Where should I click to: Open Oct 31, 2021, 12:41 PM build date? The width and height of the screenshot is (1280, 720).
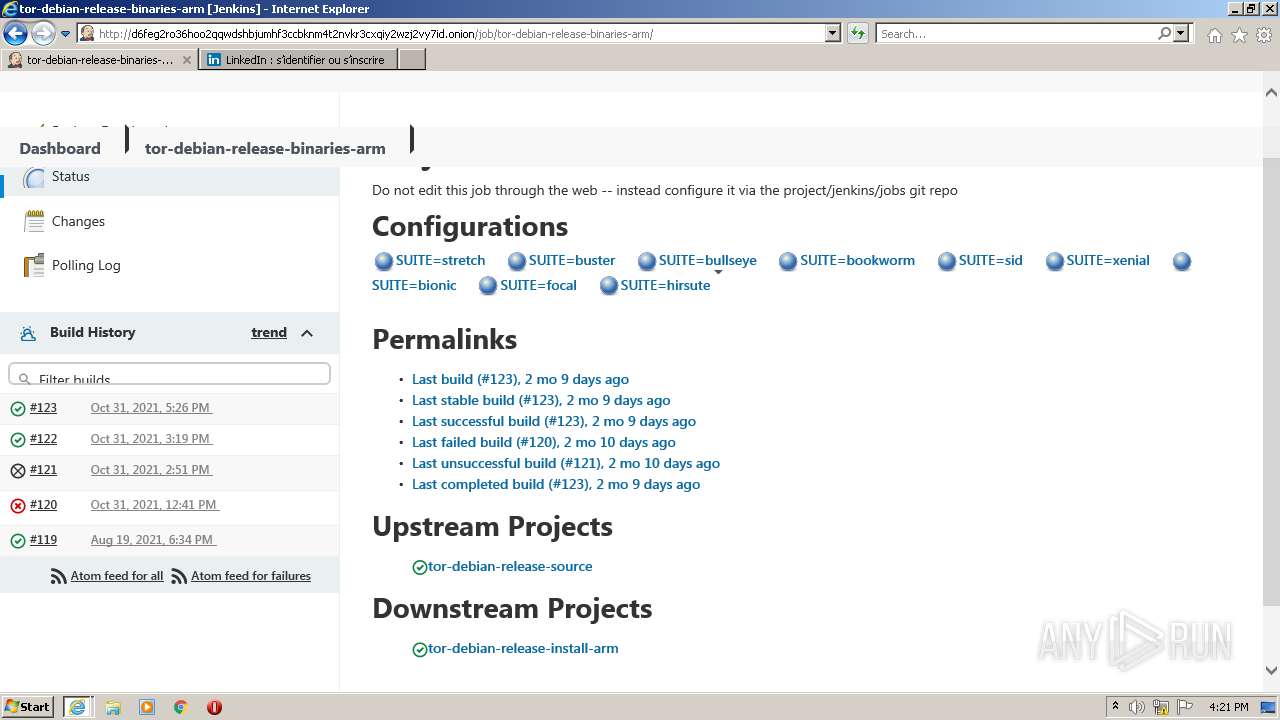pos(154,505)
